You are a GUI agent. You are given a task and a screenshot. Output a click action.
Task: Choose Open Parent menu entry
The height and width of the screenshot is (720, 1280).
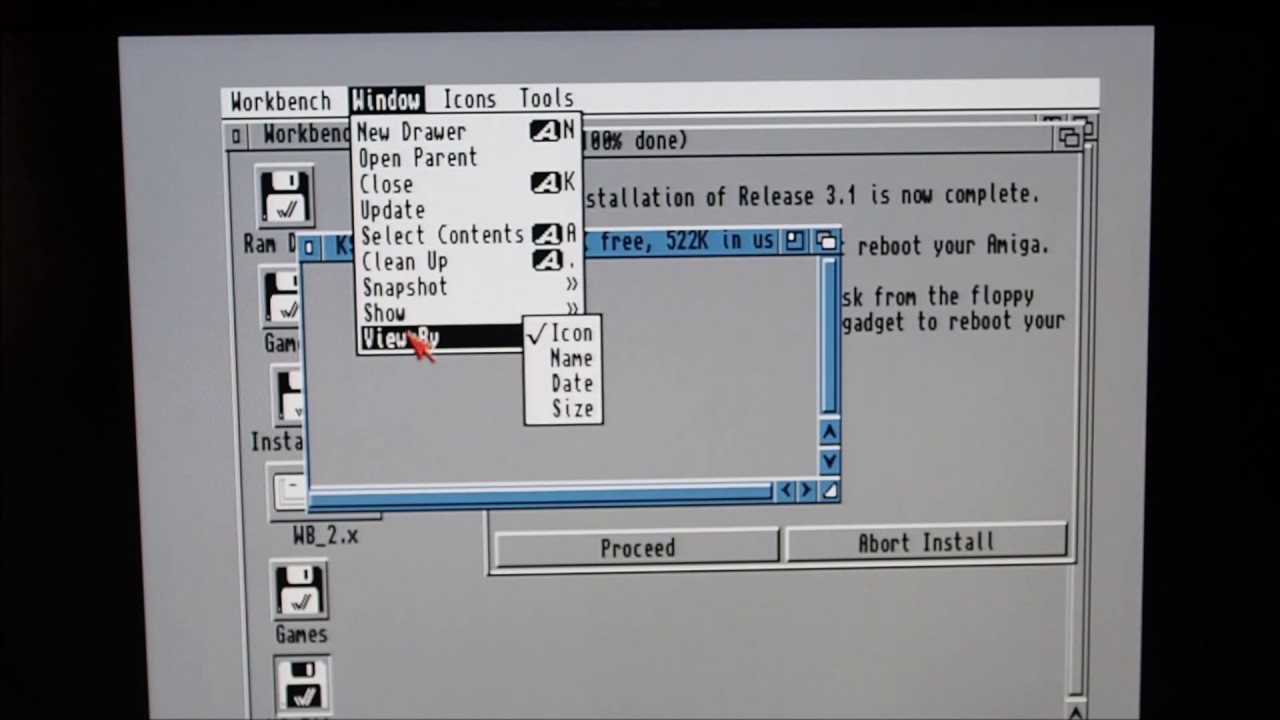pyautogui.click(x=466, y=158)
